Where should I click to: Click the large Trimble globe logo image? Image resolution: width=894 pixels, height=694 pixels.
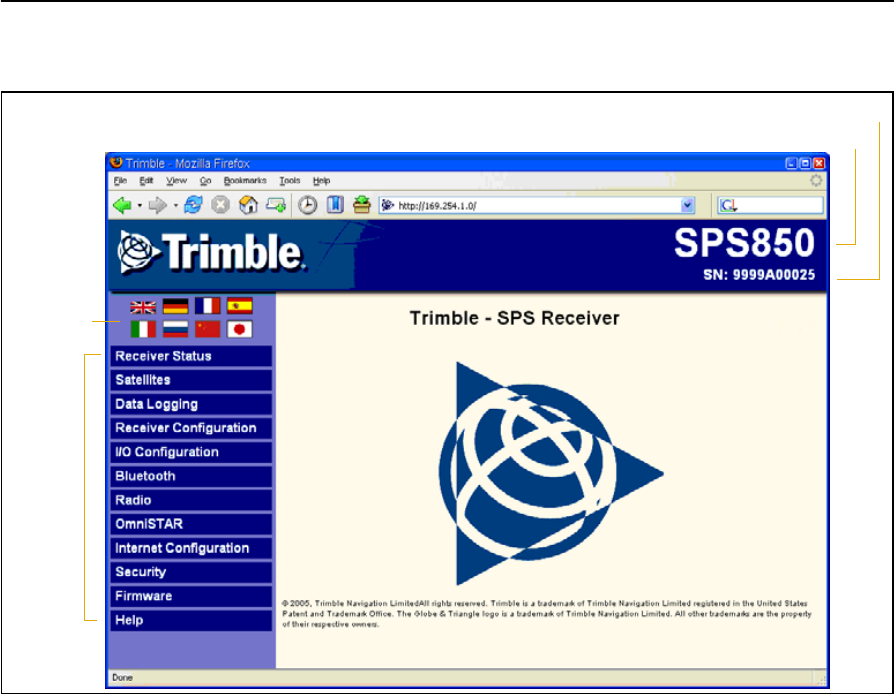tap(552, 473)
